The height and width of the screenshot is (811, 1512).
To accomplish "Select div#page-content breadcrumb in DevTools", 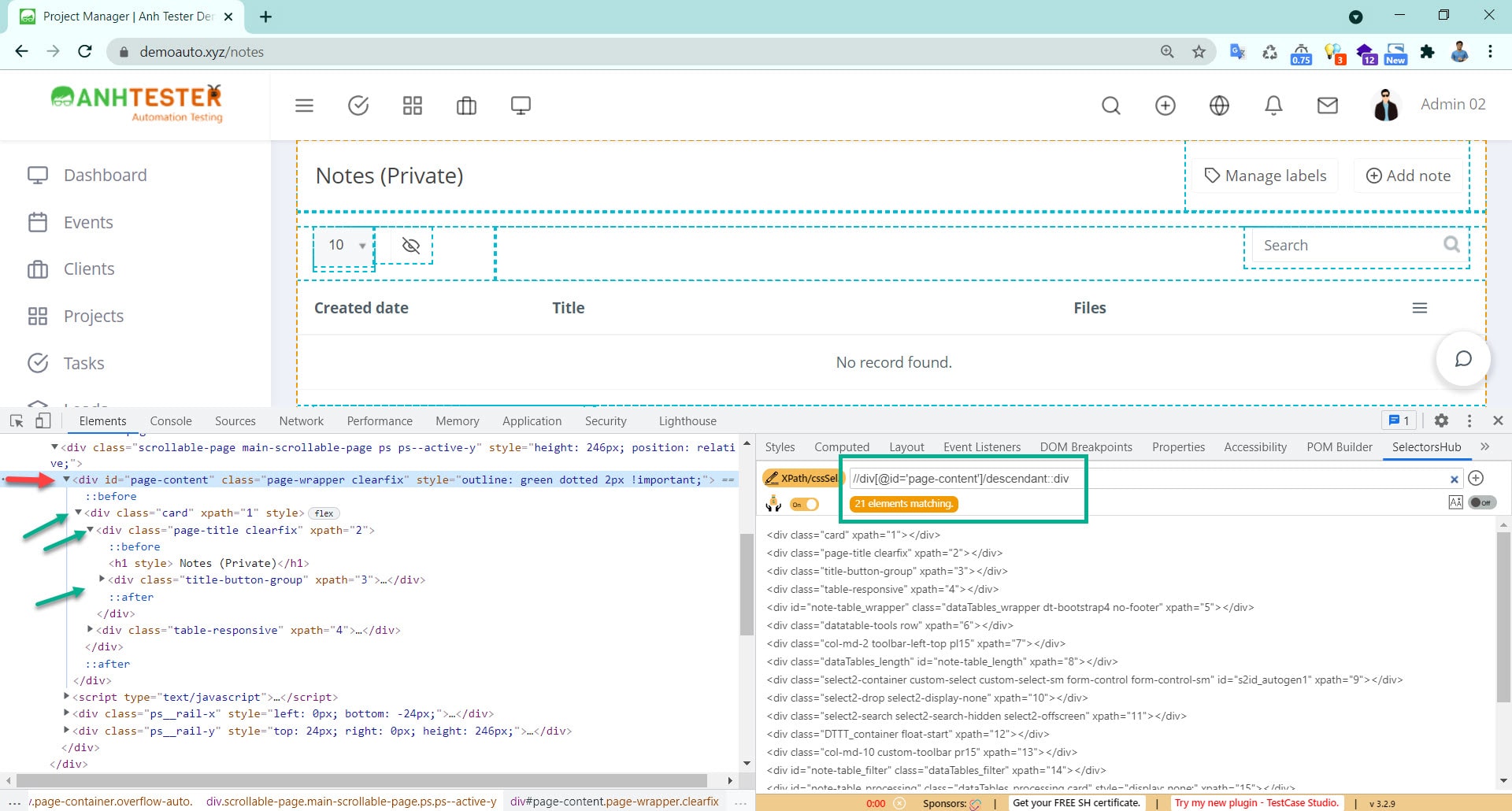I will [614, 802].
